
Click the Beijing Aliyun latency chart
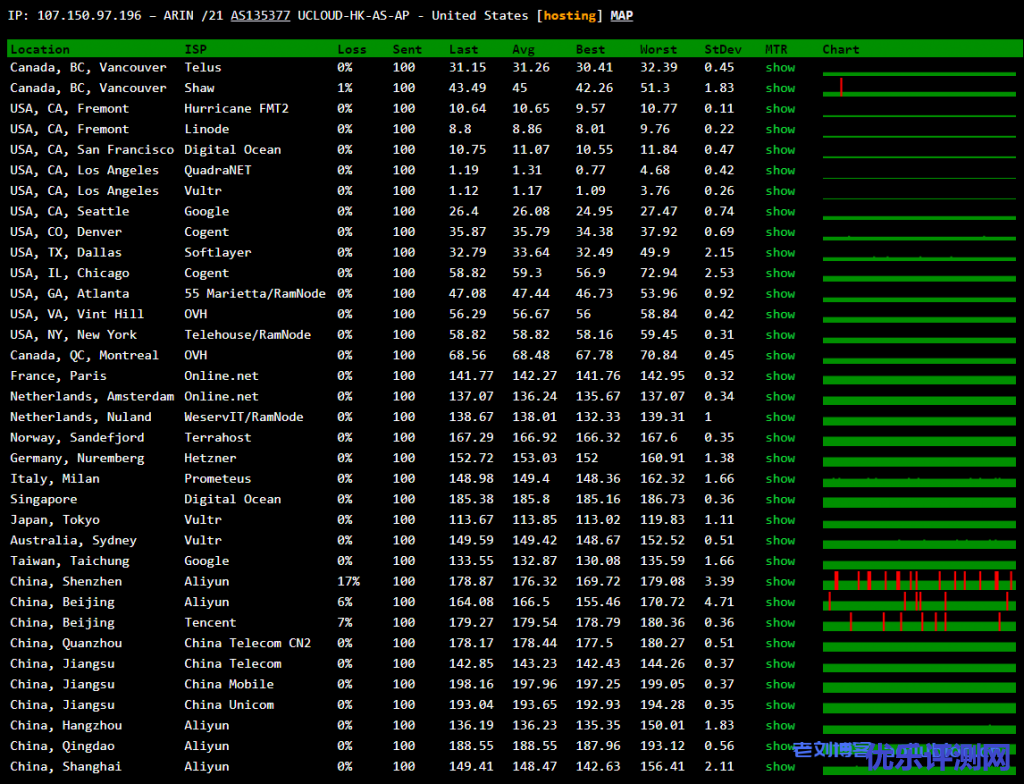click(x=918, y=602)
